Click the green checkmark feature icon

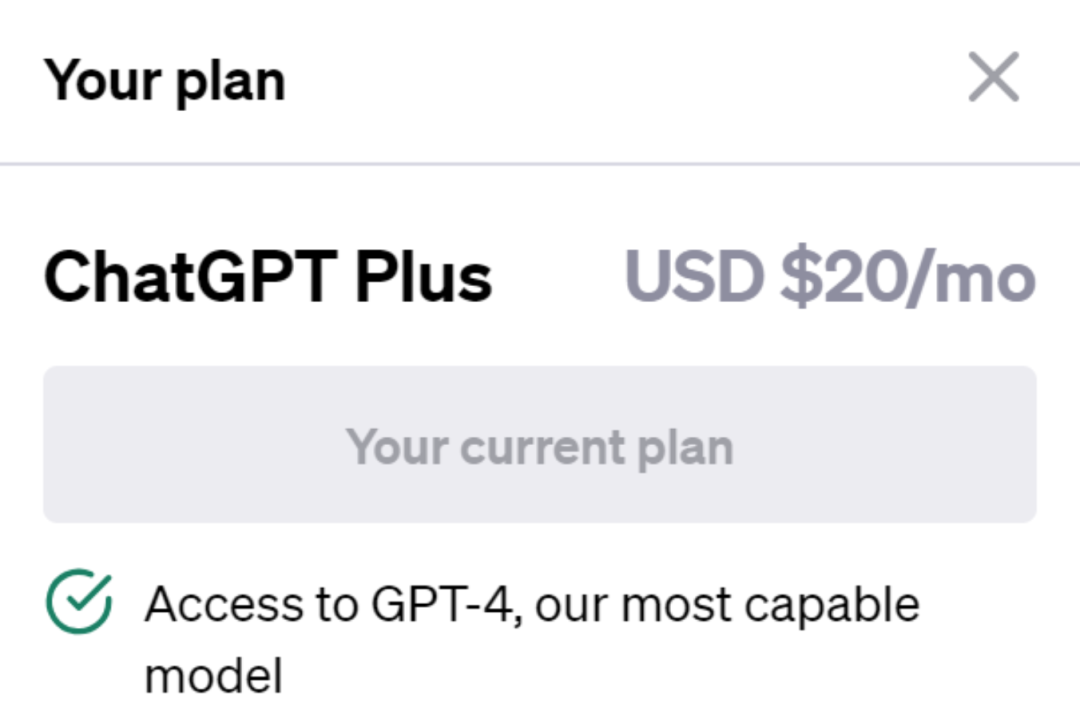[79, 603]
